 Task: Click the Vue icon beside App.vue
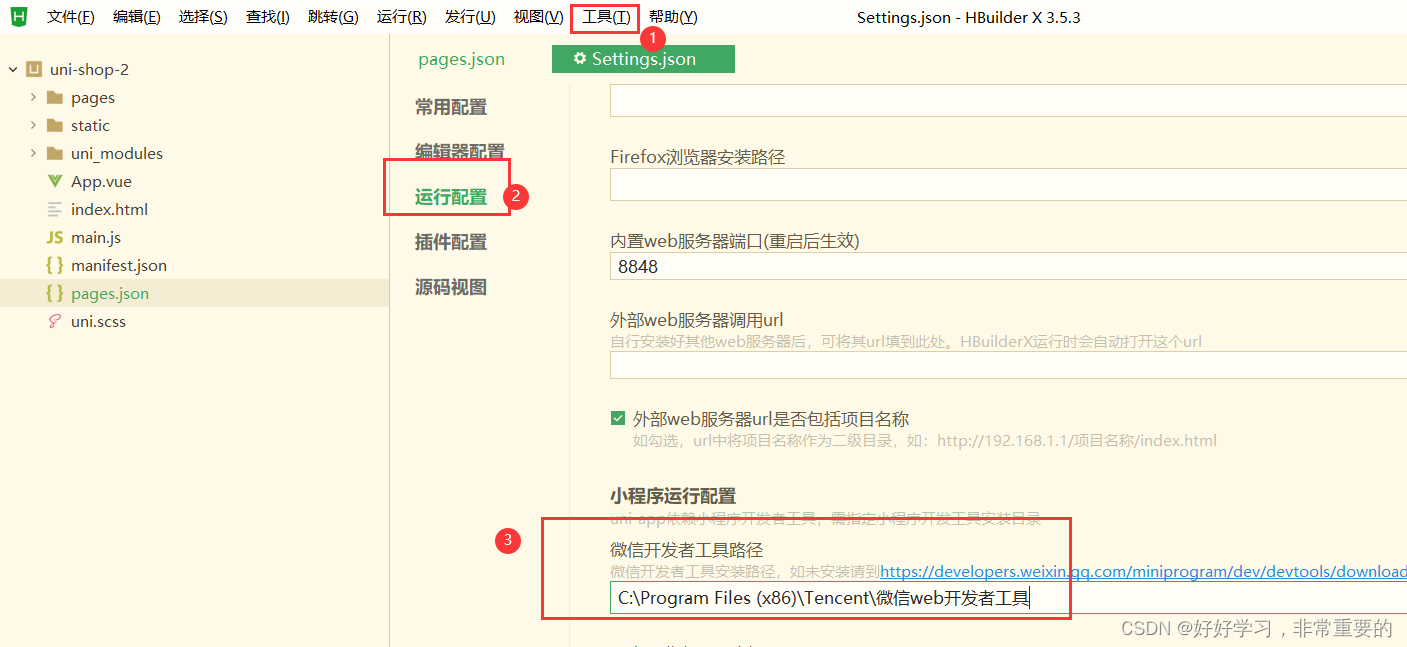tap(57, 181)
